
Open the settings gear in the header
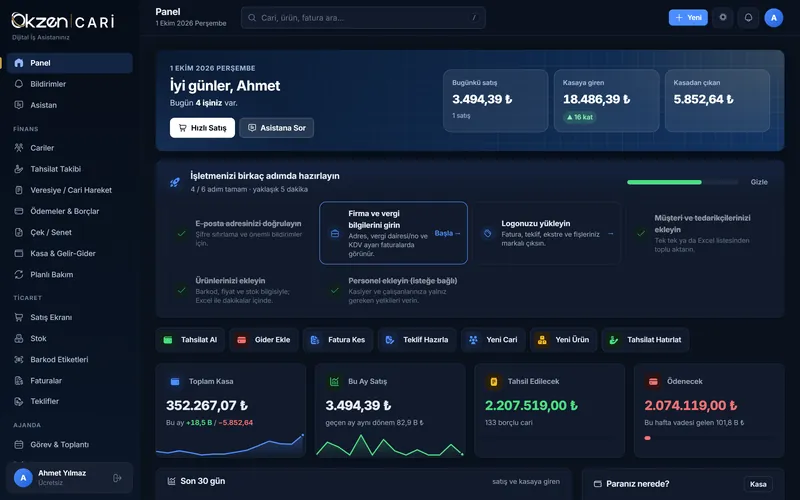tap(722, 17)
